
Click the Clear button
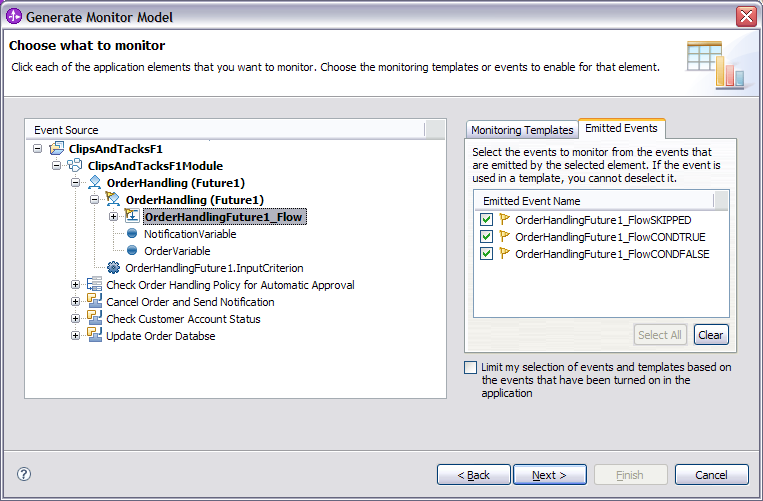point(711,335)
